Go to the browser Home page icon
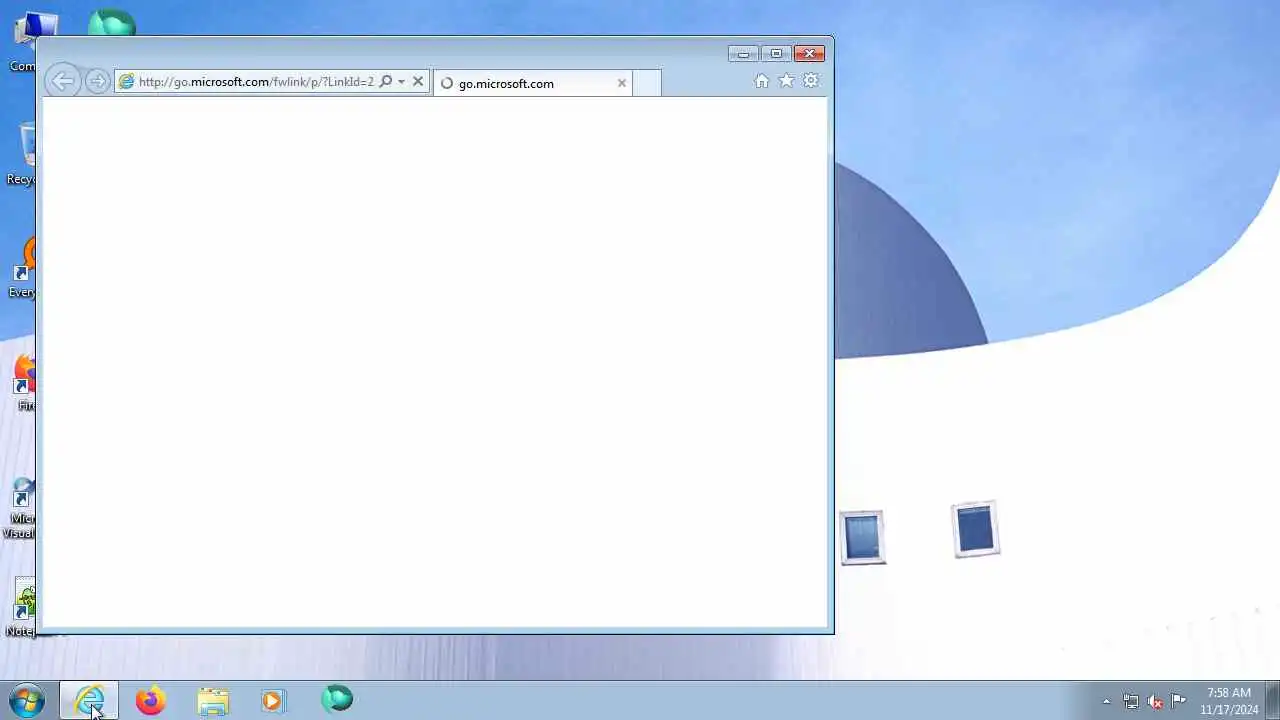This screenshot has height=720, width=1280. pyautogui.click(x=762, y=81)
